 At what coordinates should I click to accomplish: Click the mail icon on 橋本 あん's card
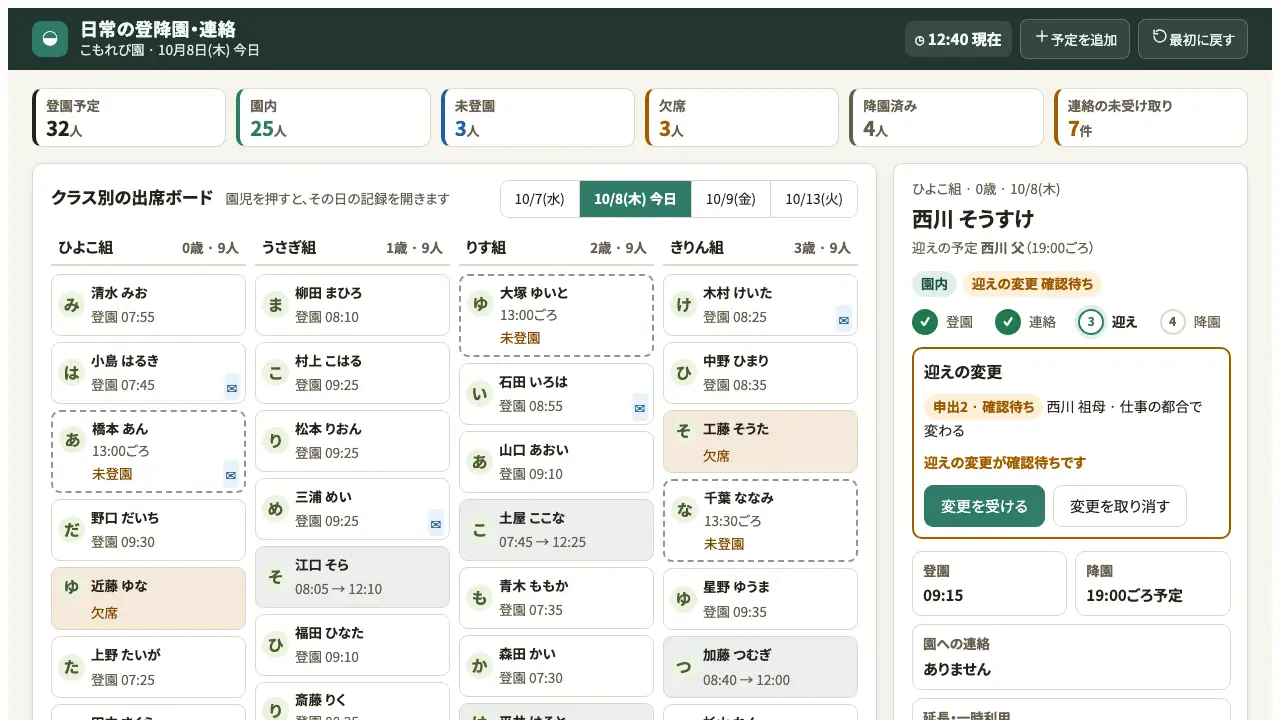pos(231,475)
